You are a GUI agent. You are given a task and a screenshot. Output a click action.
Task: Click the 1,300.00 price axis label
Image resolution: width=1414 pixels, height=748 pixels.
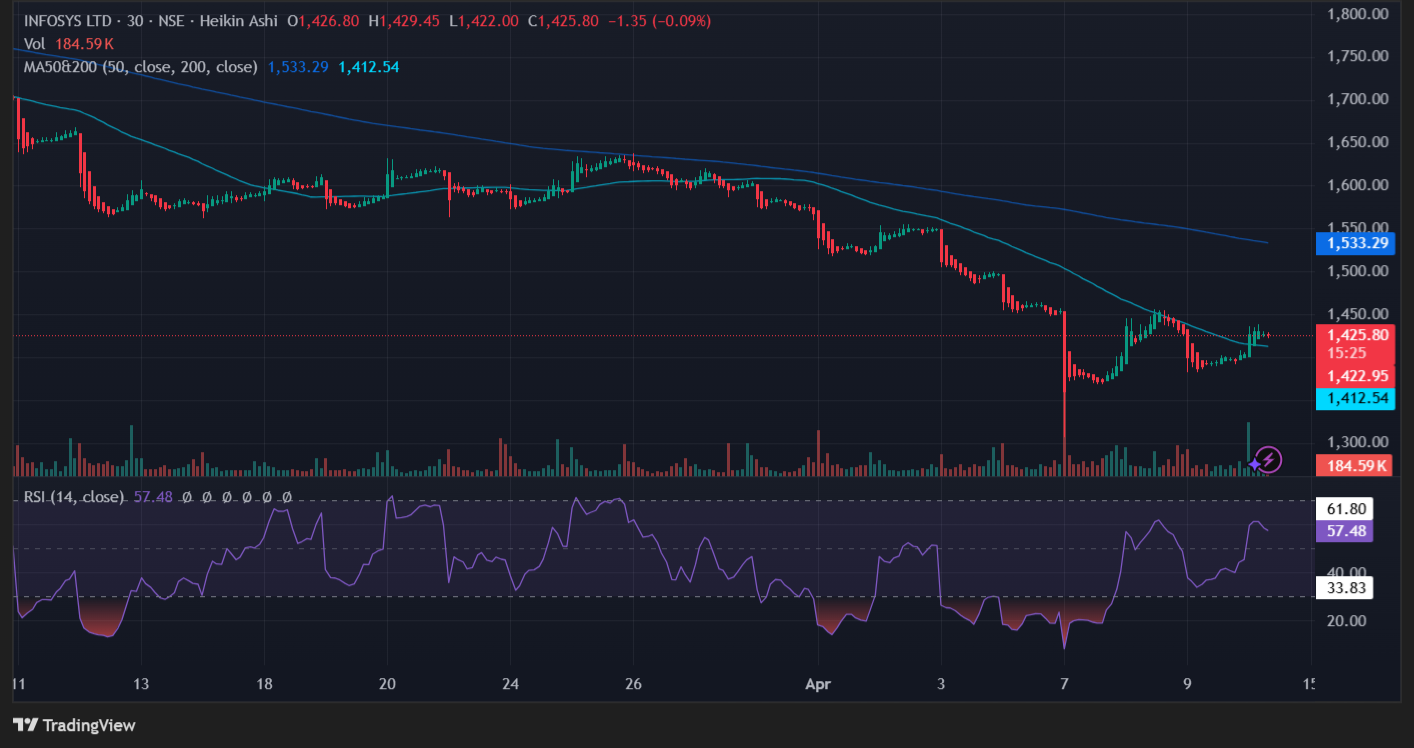(x=1358, y=442)
